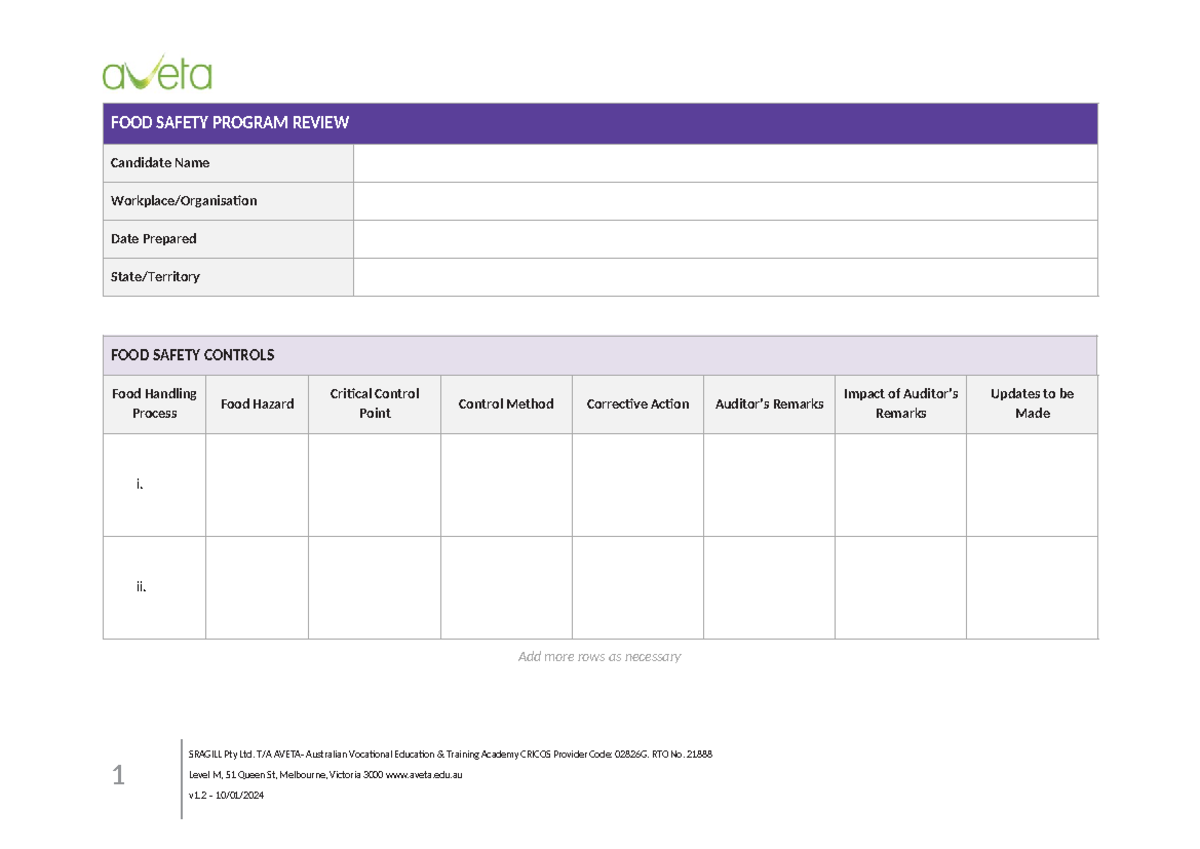The image size is (1200, 849).
Task: Click Control Method cell in row ii.
Action: click(x=506, y=588)
